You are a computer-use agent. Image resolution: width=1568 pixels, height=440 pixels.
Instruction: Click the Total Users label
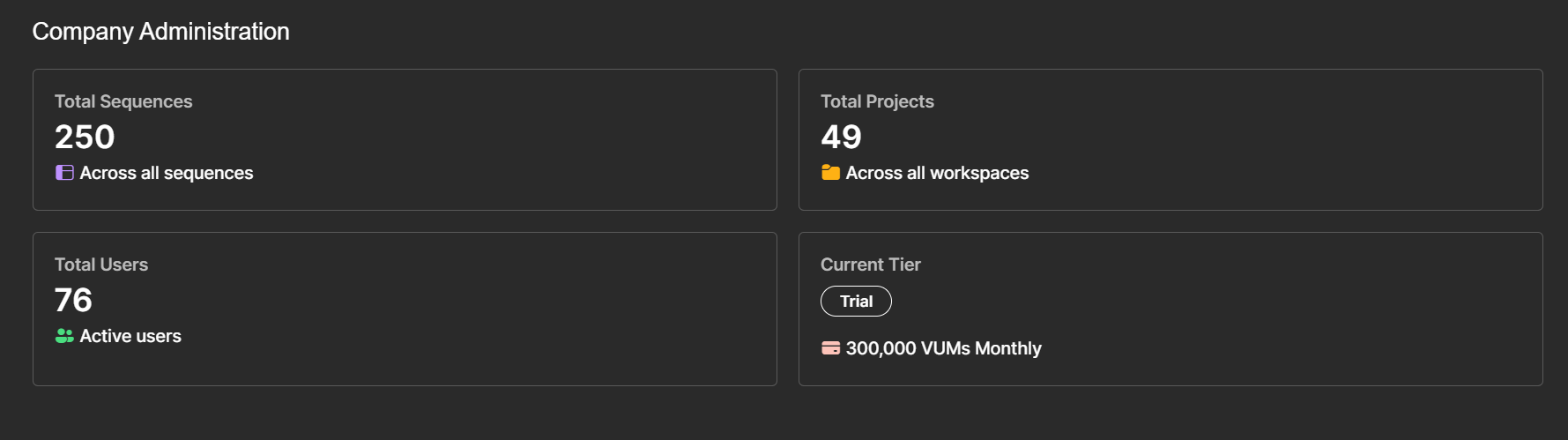tap(101, 265)
